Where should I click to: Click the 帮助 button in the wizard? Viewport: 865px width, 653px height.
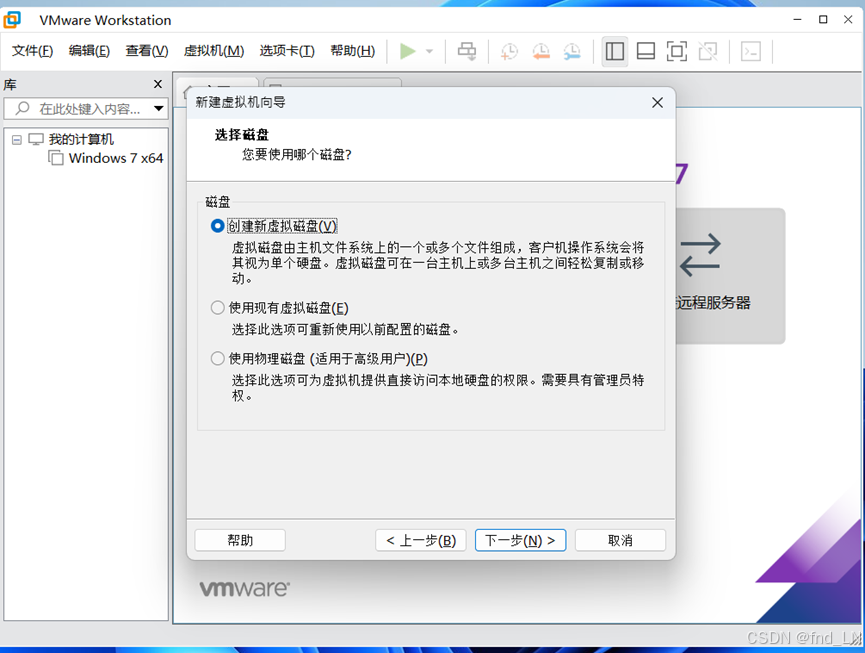click(x=240, y=540)
